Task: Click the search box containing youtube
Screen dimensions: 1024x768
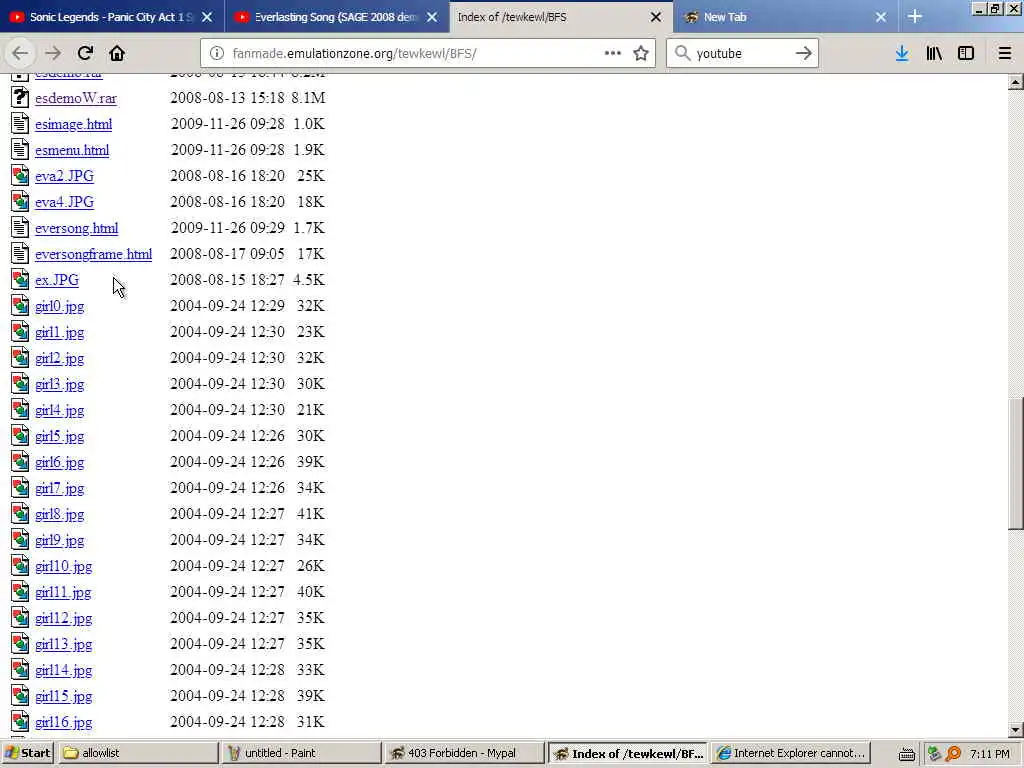Action: (741, 54)
